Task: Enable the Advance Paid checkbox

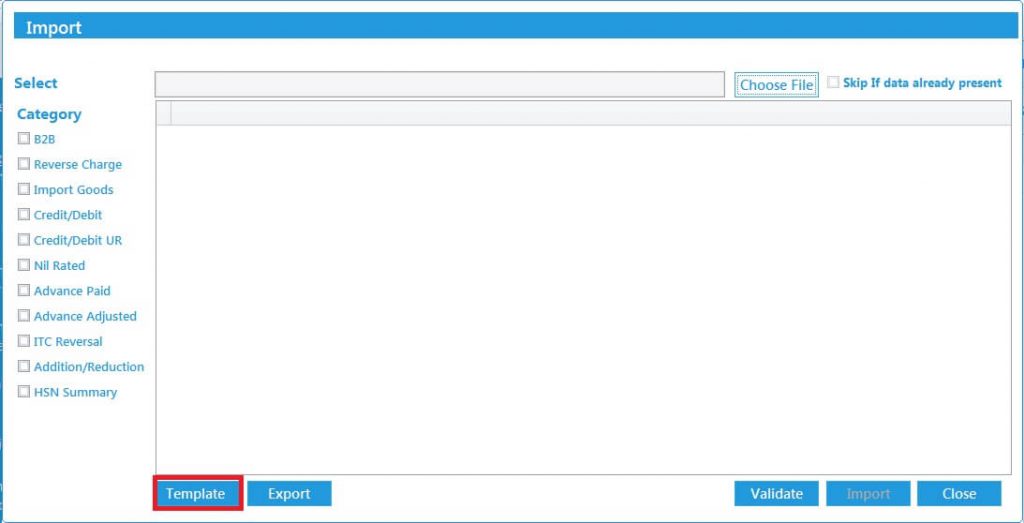Action: point(24,291)
